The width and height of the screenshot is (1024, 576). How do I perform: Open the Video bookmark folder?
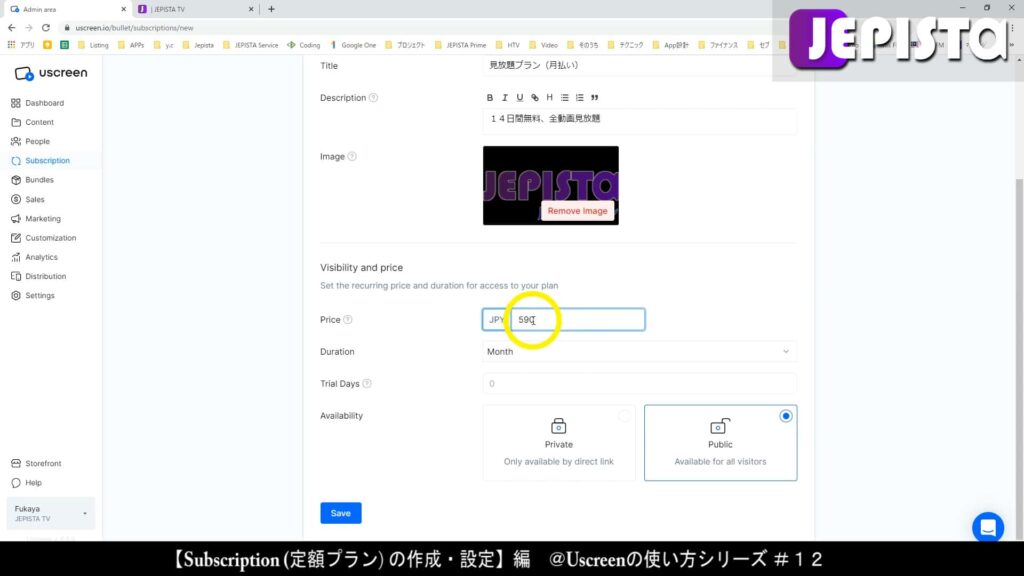[543, 45]
